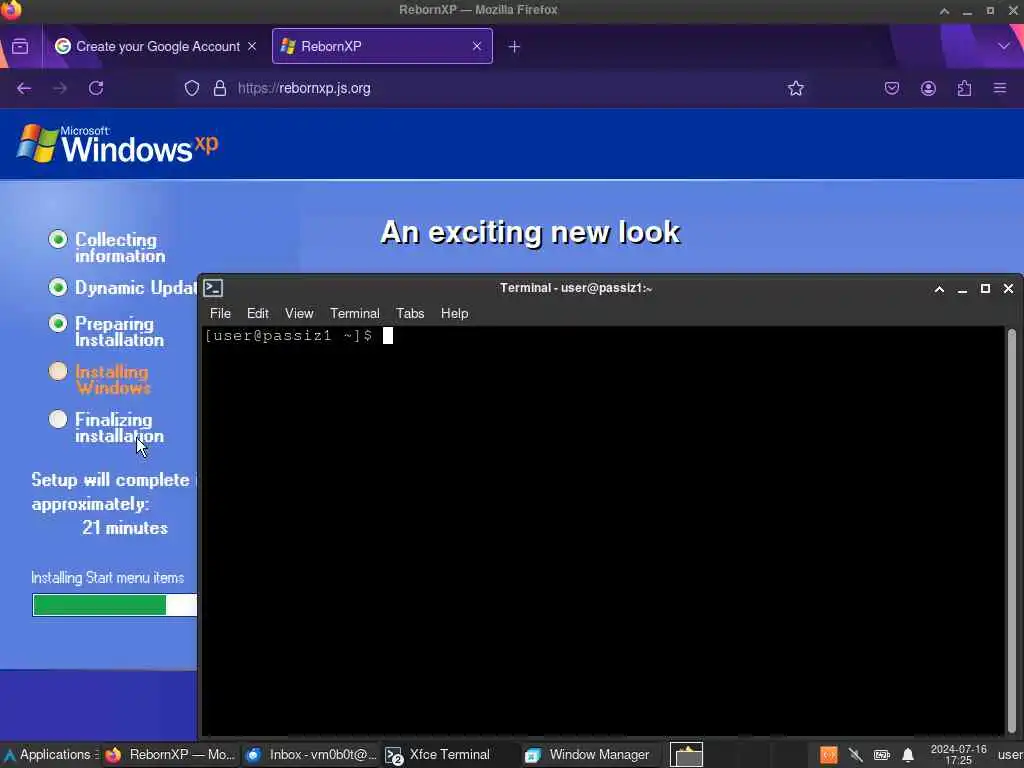Open the Firefox hamburger menu

[1000, 88]
